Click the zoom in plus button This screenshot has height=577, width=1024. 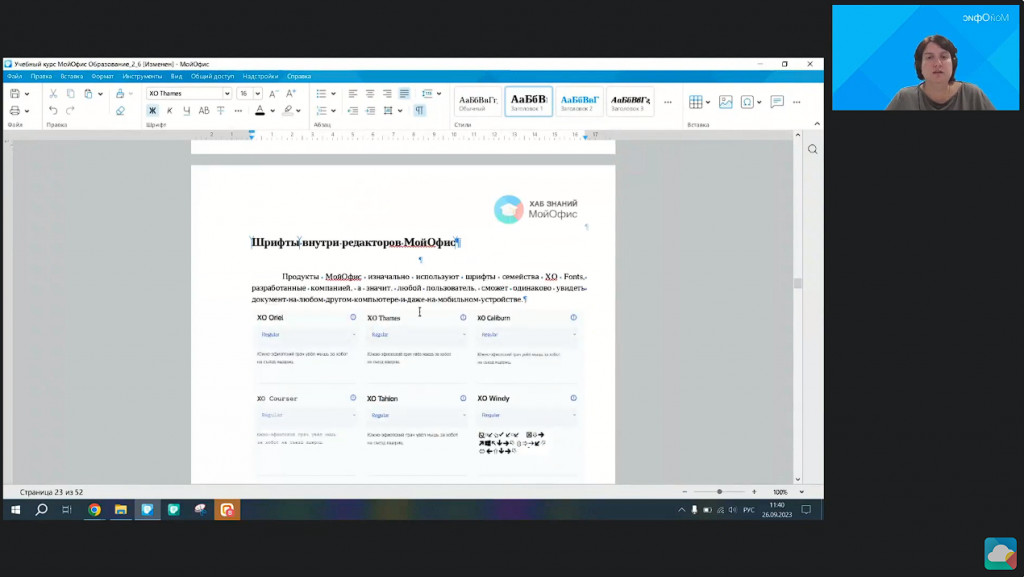click(754, 492)
